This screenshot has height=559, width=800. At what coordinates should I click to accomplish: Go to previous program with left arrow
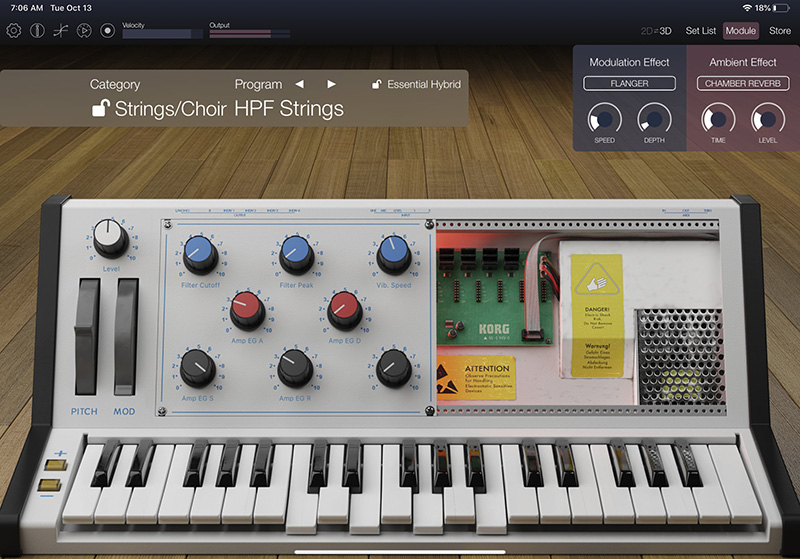tap(299, 84)
